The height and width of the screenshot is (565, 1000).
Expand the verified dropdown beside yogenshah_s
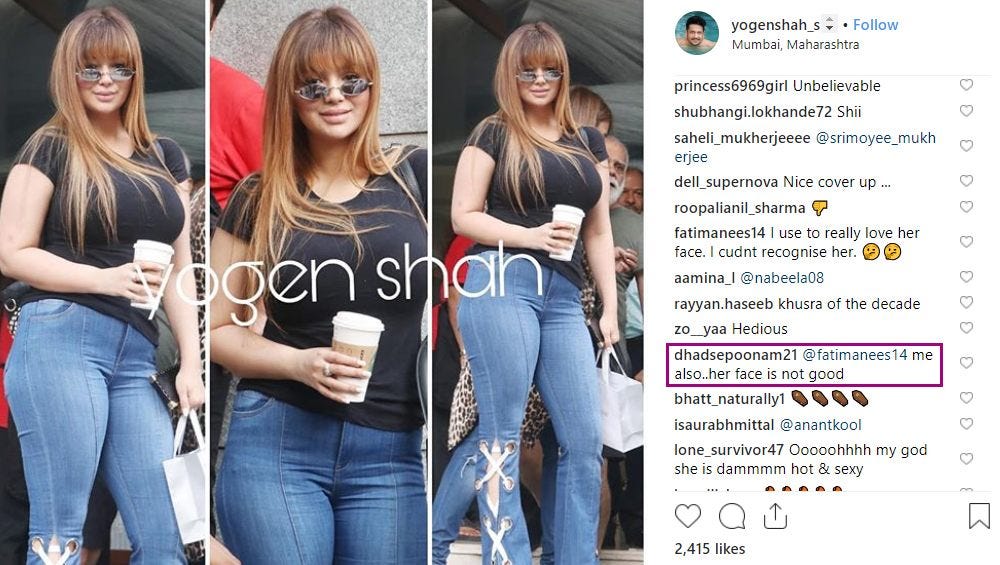(829, 25)
